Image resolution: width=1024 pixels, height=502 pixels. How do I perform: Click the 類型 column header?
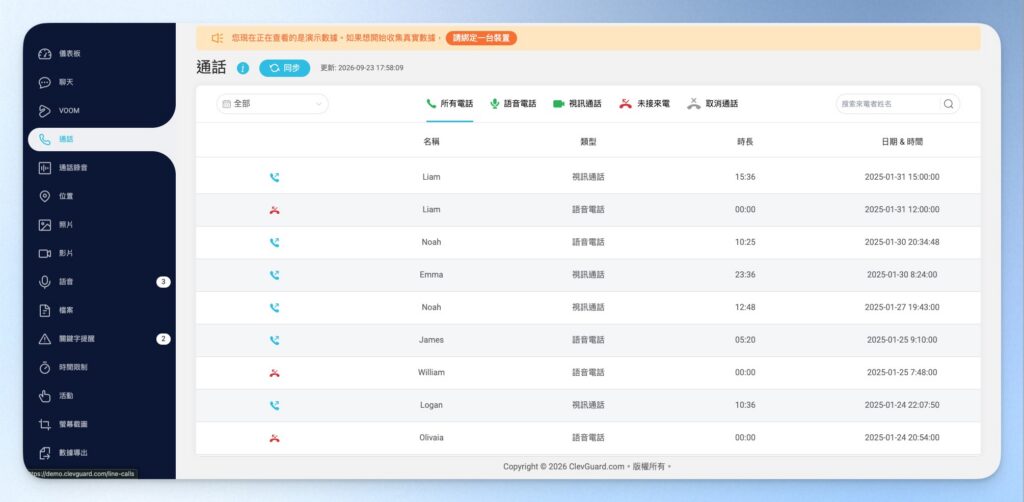point(588,141)
